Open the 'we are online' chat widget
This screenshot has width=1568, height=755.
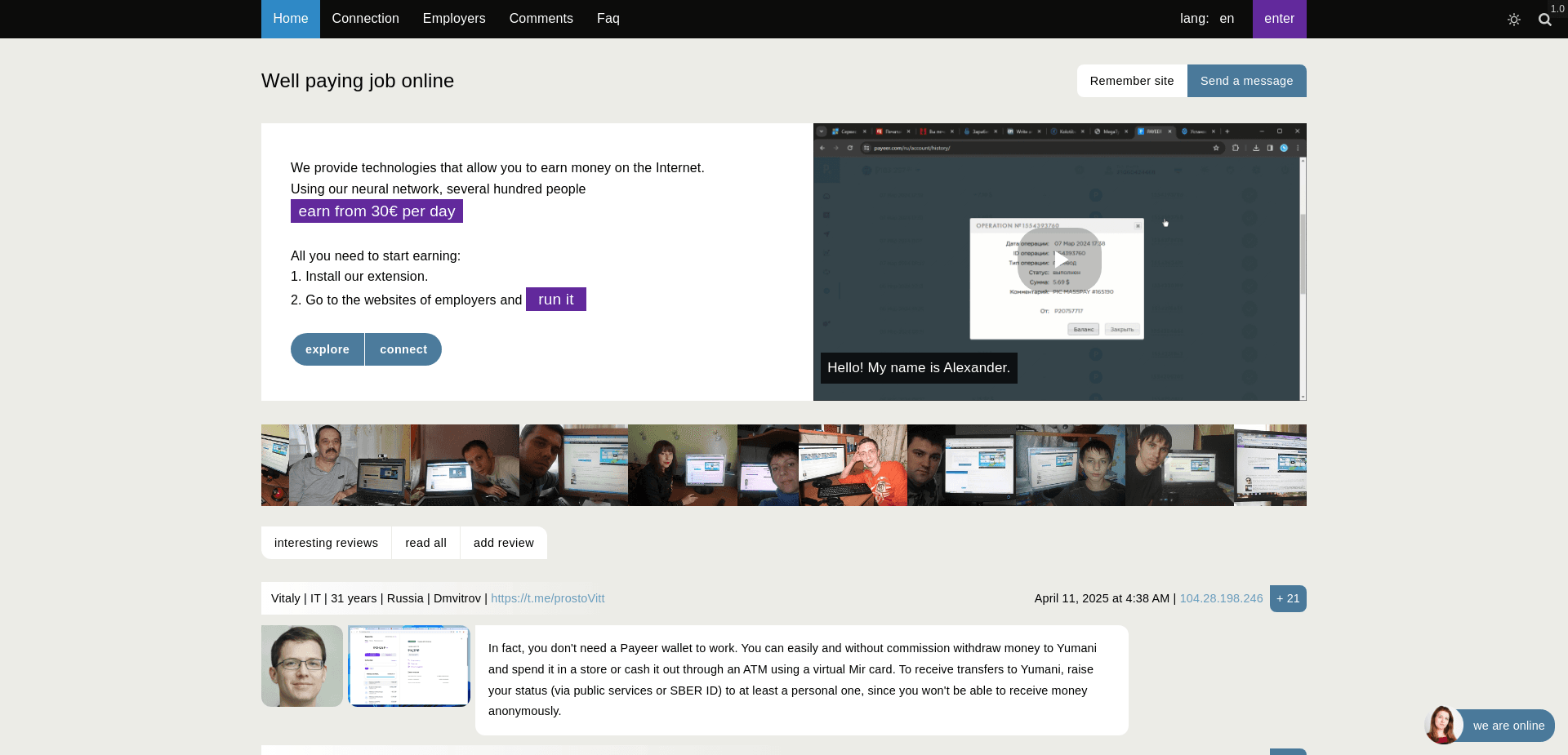click(1507, 726)
